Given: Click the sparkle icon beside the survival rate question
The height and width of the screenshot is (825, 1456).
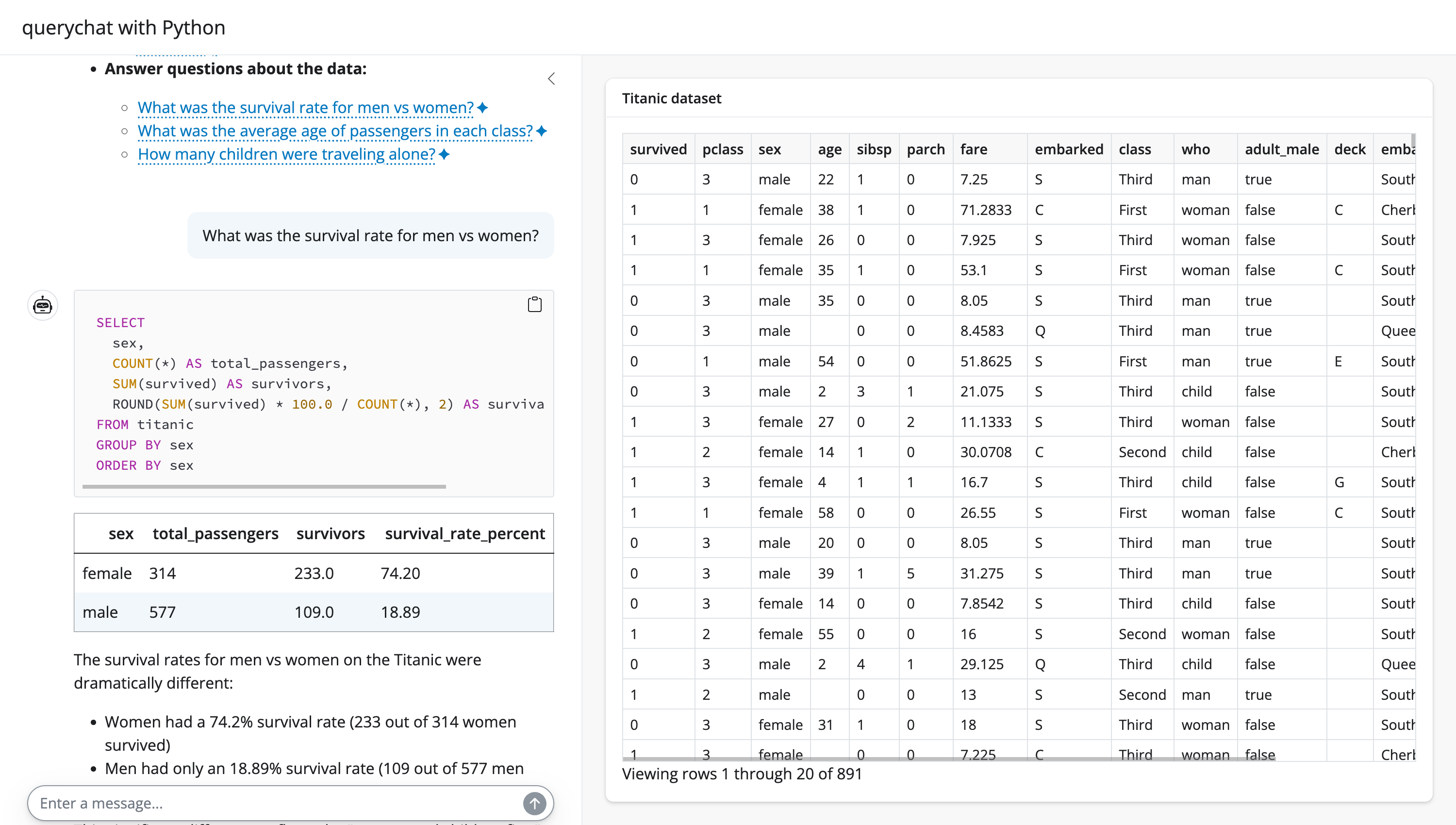Looking at the screenshot, I should (x=482, y=107).
